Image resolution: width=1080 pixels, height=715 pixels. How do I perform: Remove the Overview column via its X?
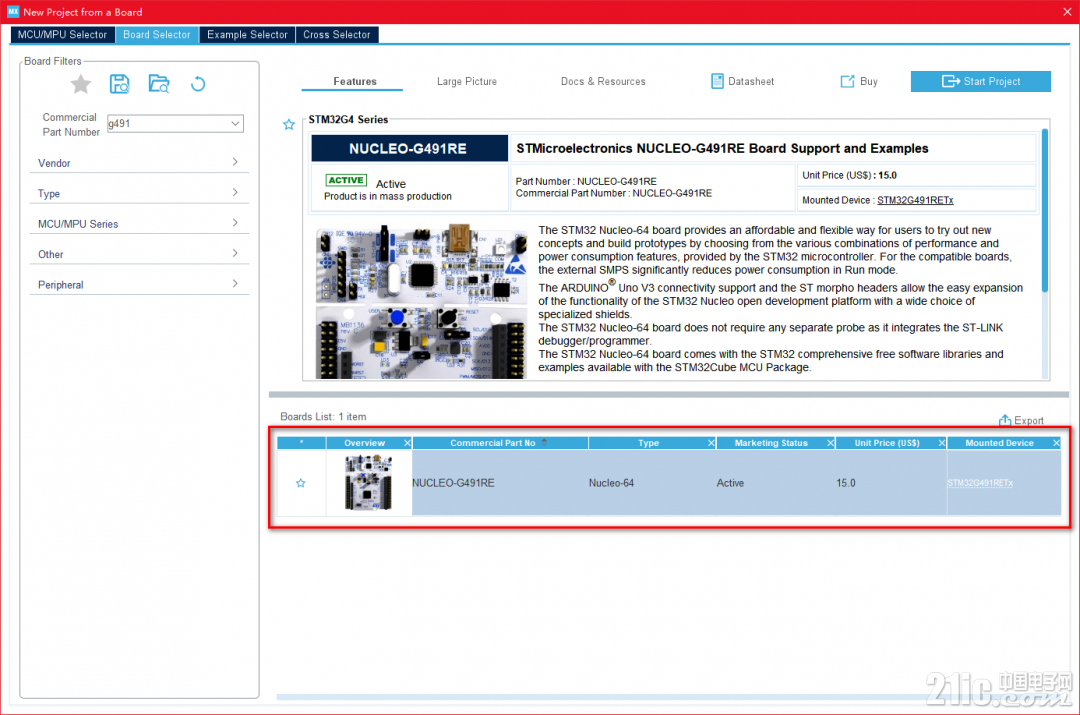point(407,443)
